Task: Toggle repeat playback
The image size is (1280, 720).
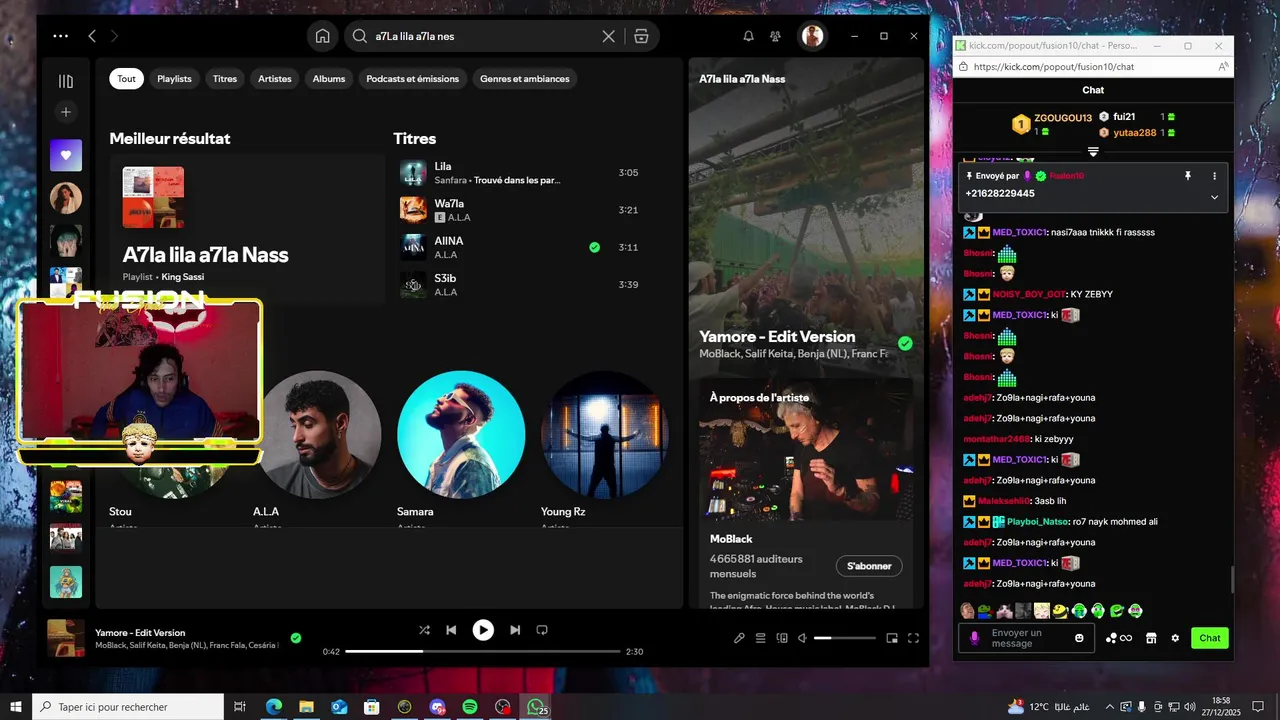Action: (542, 630)
